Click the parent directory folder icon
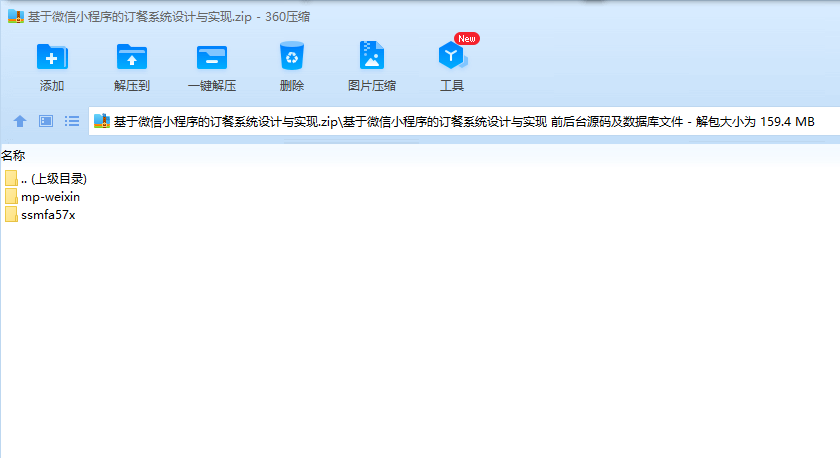Screen dimensions: 840x458 pos(11,178)
